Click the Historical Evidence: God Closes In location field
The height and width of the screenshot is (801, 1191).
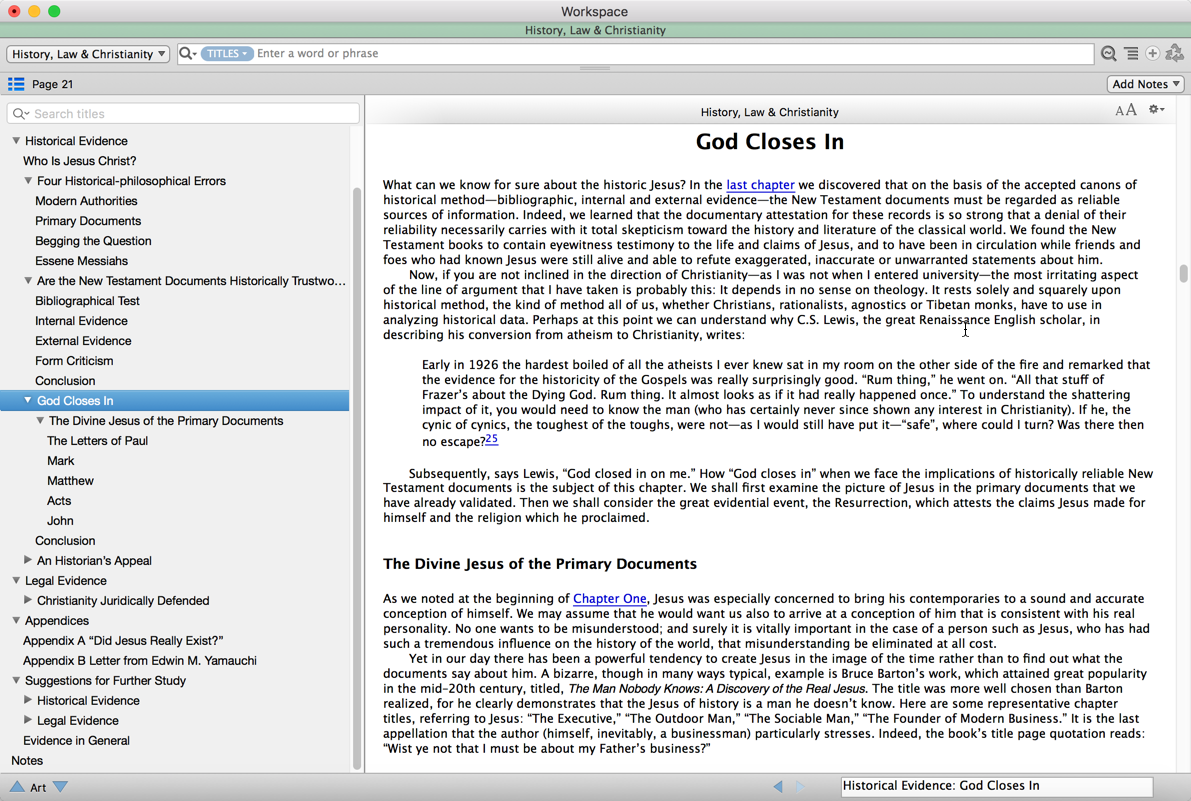997,786
